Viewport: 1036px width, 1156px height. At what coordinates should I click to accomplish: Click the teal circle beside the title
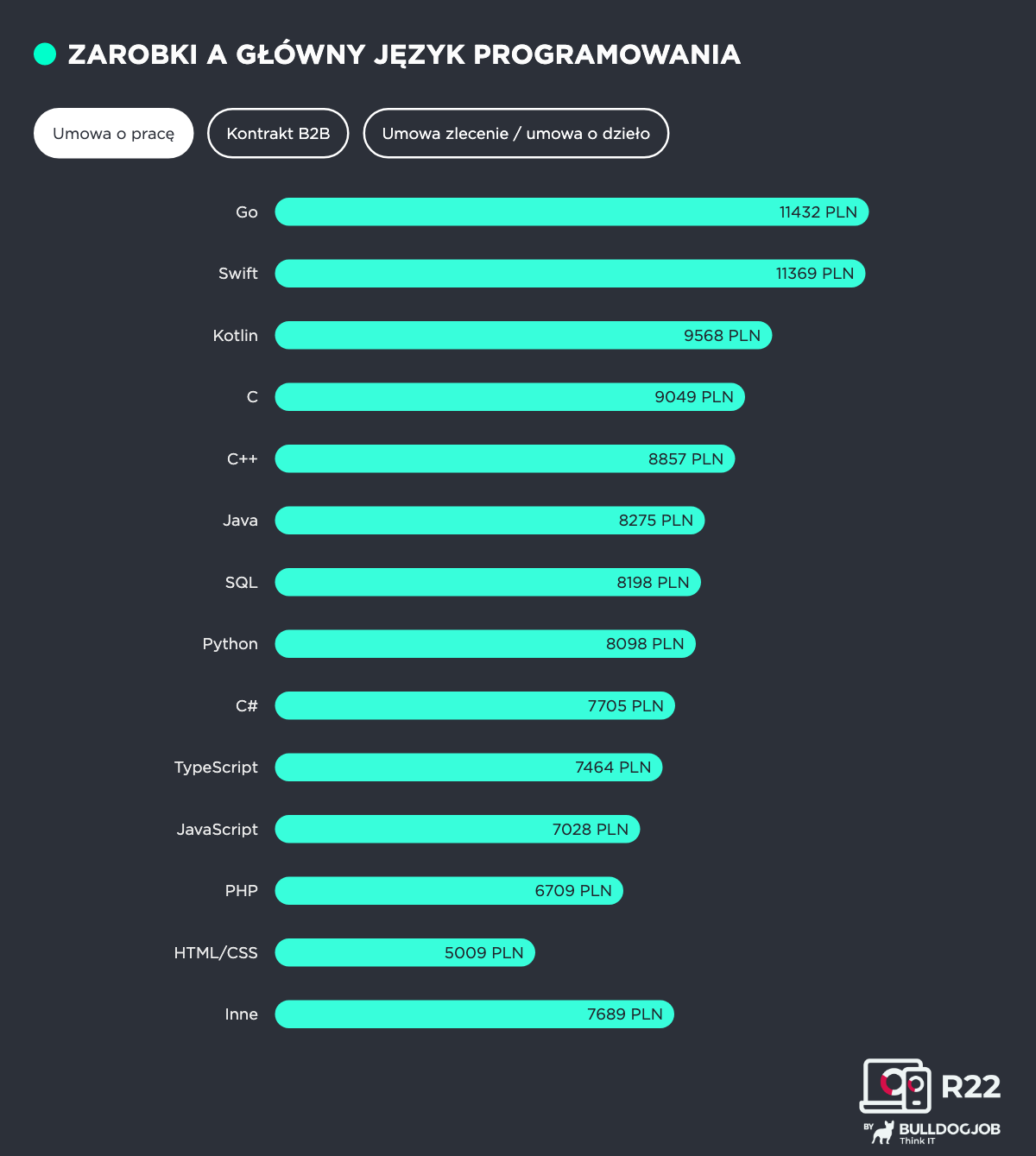click(x=45, y=54)
